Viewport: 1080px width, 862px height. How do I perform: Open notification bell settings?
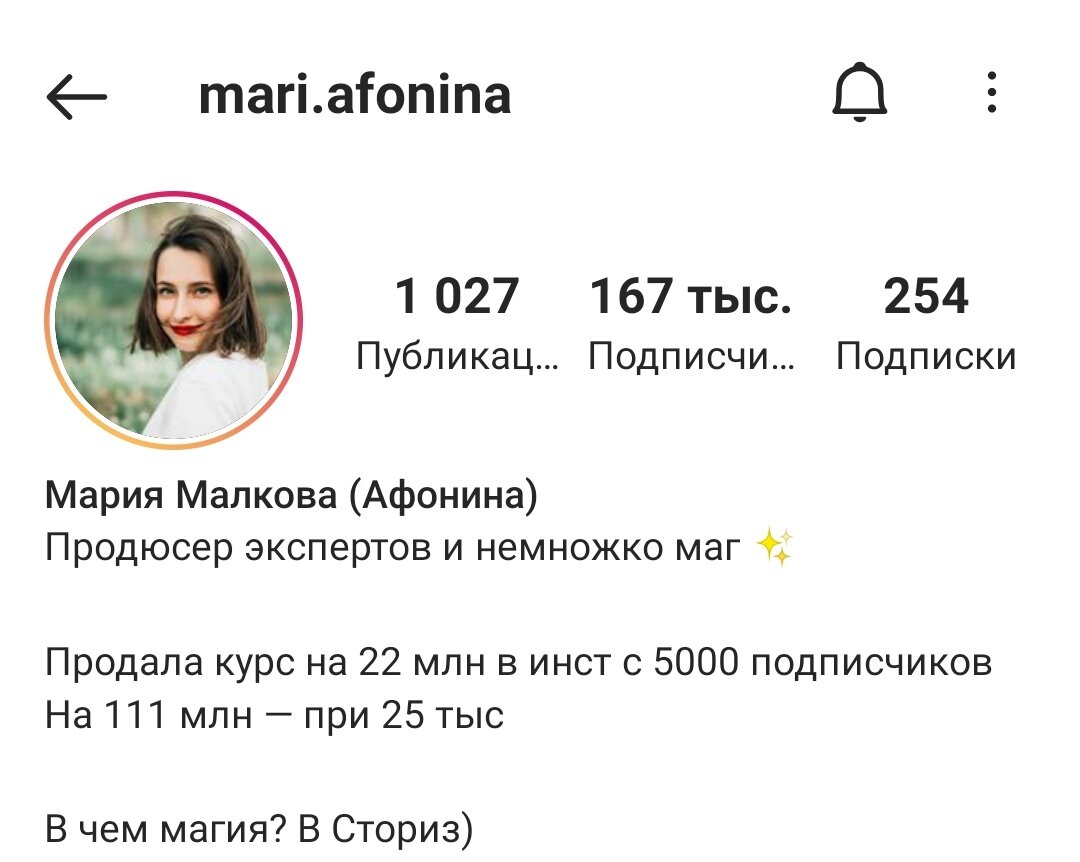pos(860,92)
